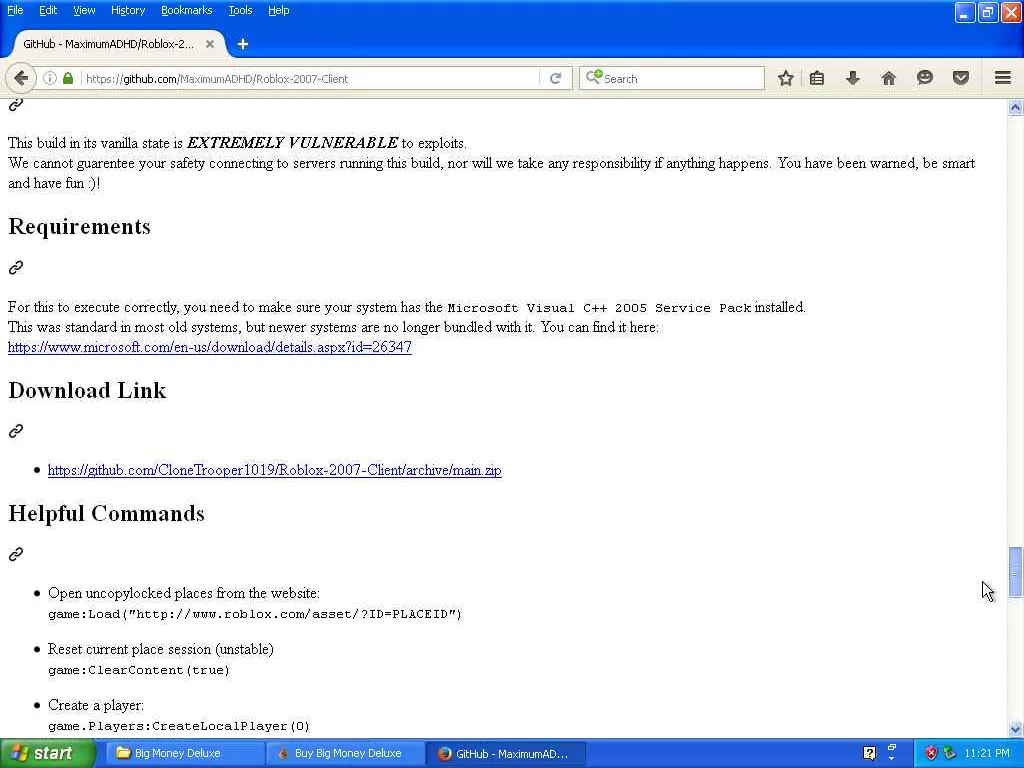The image size is (1024, 768).
Task: Open site information icon in address bar
Action: click(50, 78)
